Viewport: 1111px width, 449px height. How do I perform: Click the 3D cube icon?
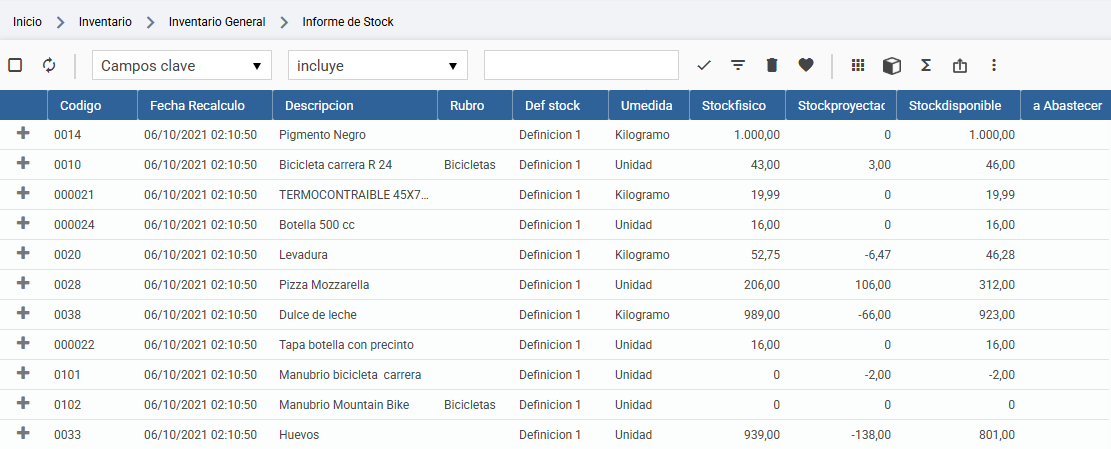click(891, 65)
